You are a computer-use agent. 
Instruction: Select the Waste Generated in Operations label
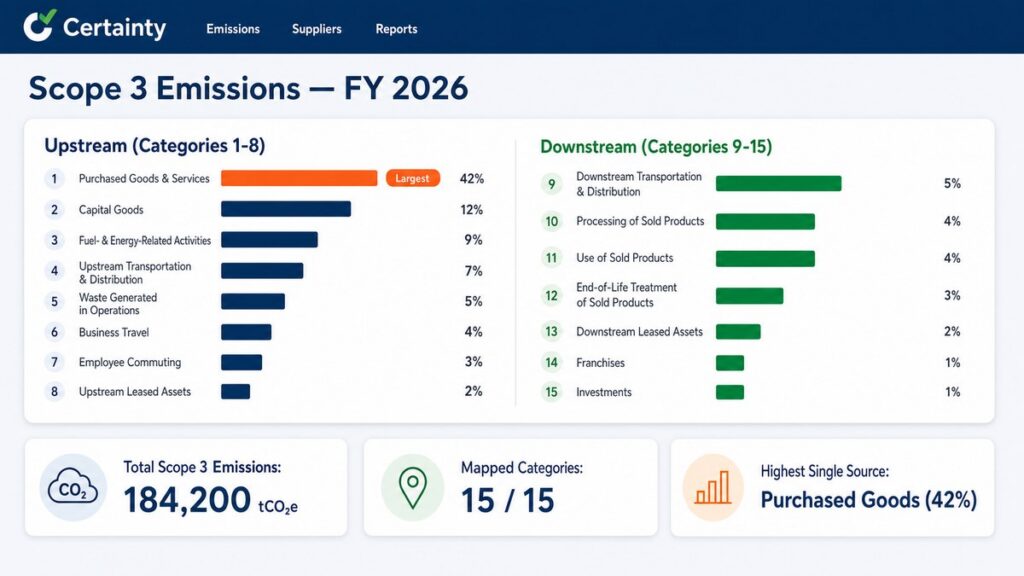click(x=118, y=304)
